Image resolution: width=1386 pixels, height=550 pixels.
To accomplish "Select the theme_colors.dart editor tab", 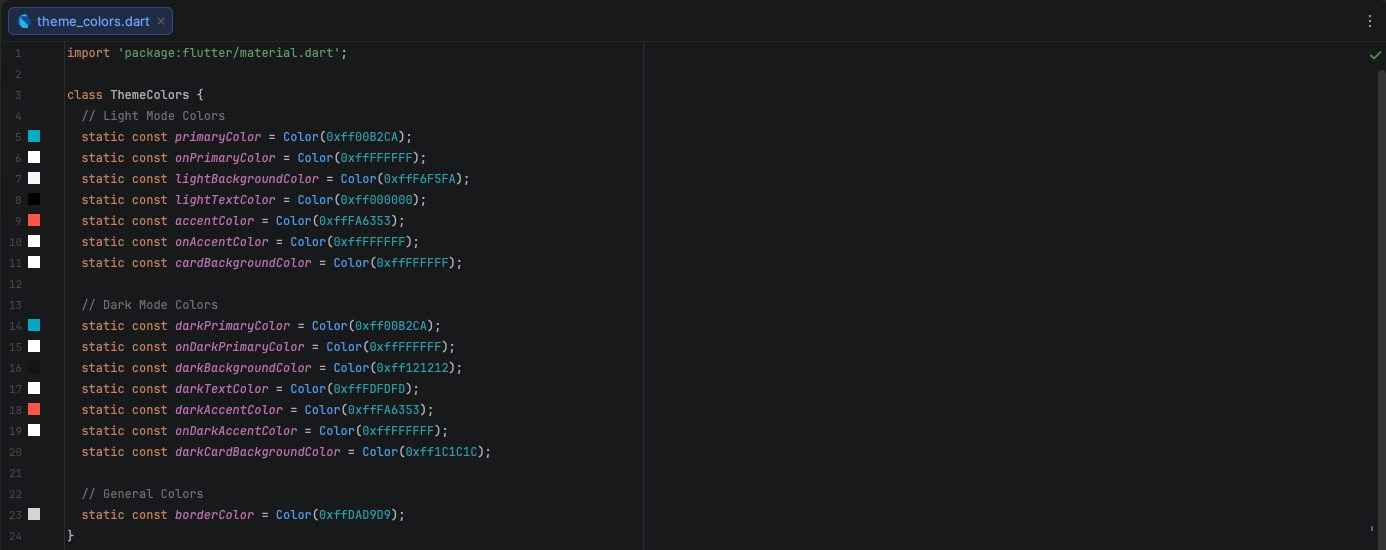I will coord(90,21).
